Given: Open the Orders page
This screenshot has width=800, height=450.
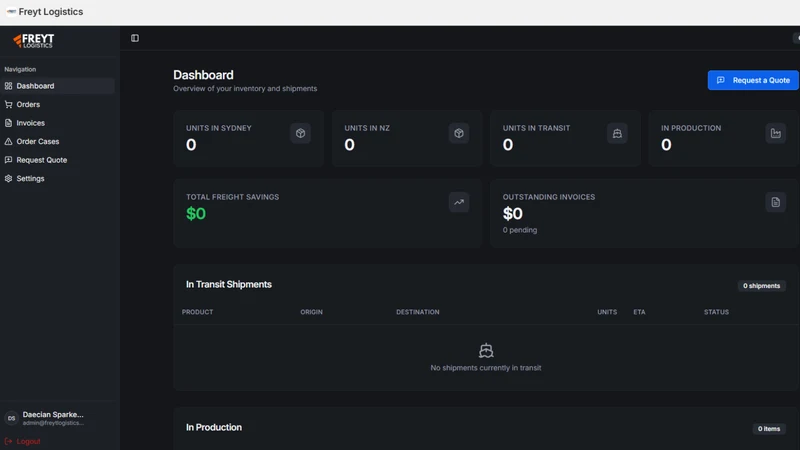Looking at the screenshot, I should (57, 104).
